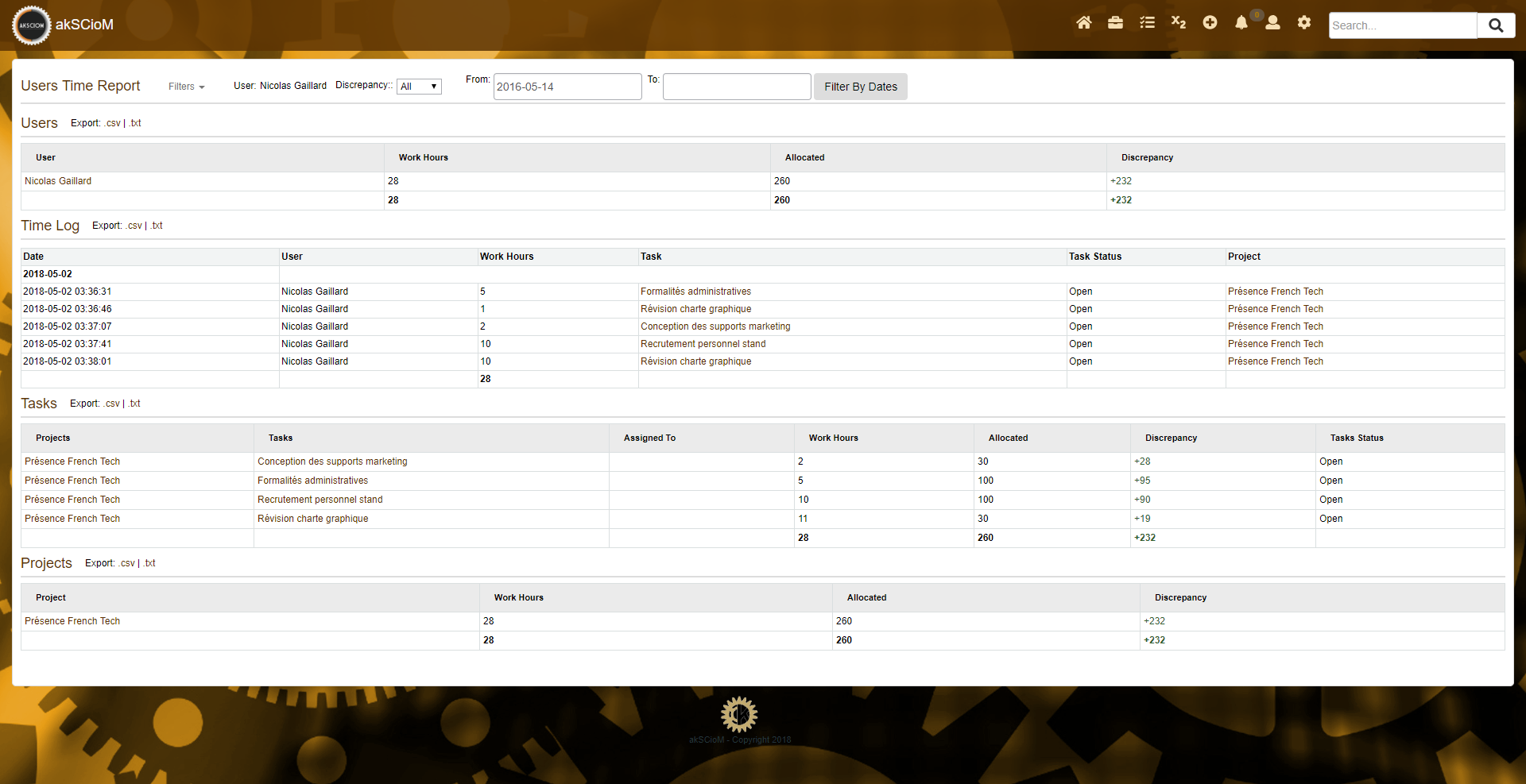Click discrepancy +28 in Tasks table
Screen dimensions: 1526x784
tap(1142, 462)
